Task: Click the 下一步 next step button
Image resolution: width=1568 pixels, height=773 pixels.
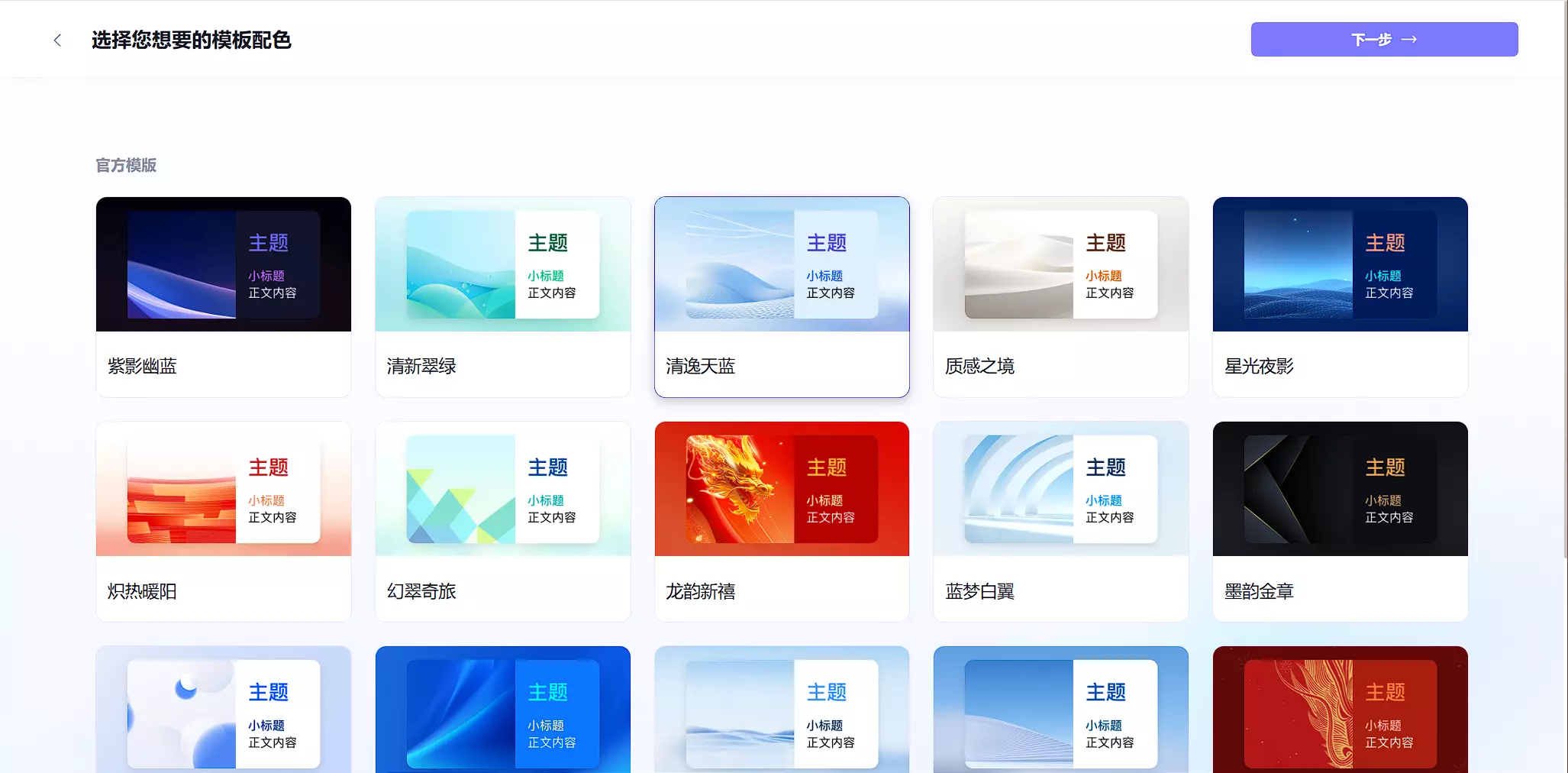Action: coord(1383,40)
